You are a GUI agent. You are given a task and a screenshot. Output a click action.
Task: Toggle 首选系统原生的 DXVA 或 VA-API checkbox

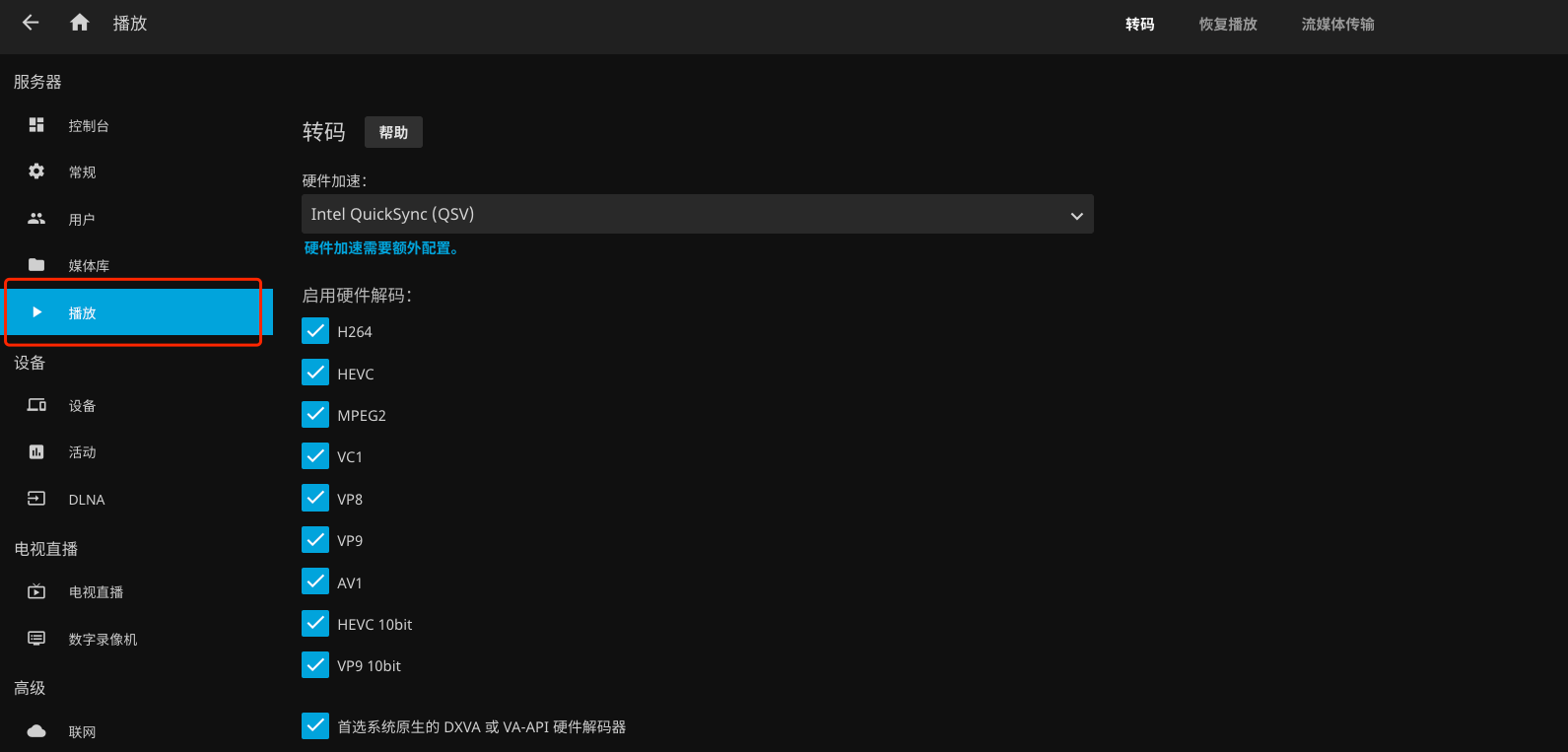(315, 726)
